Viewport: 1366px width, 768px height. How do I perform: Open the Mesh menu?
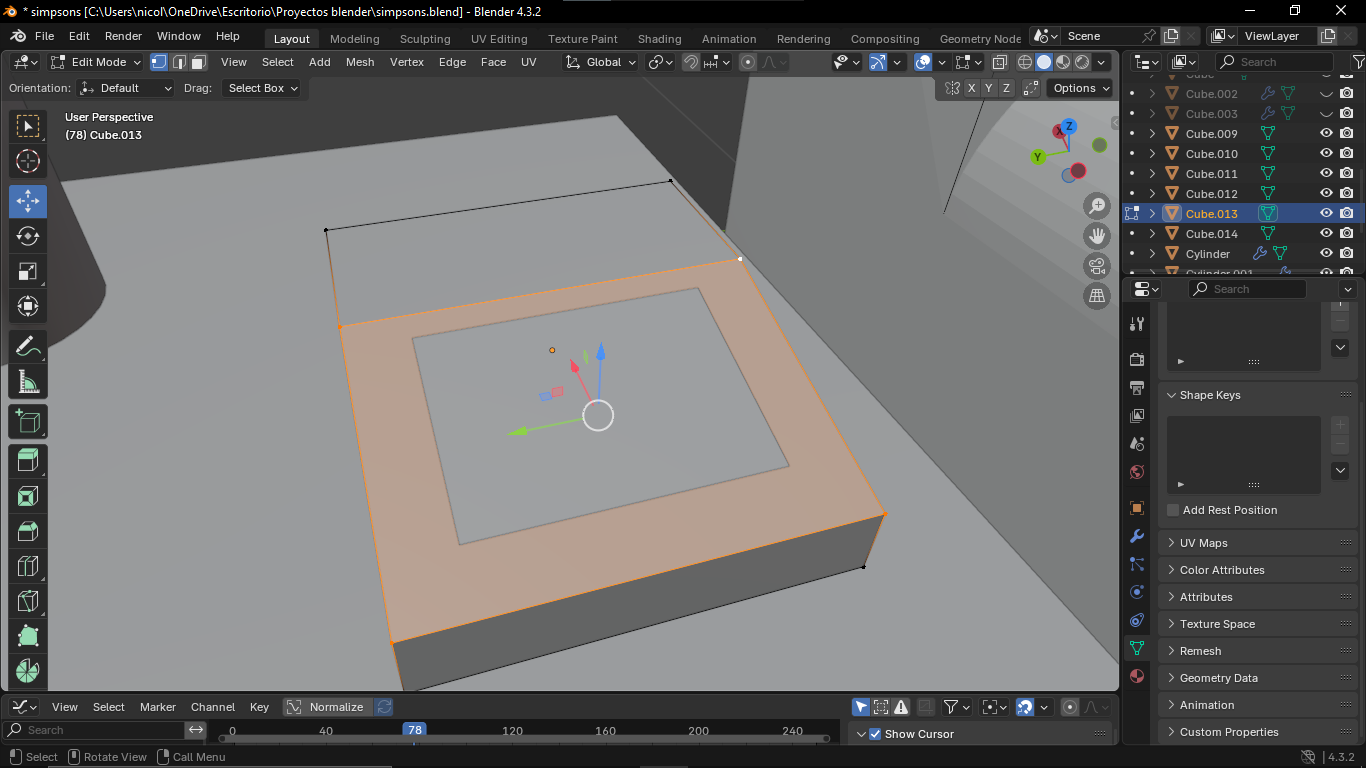point(360,62)
